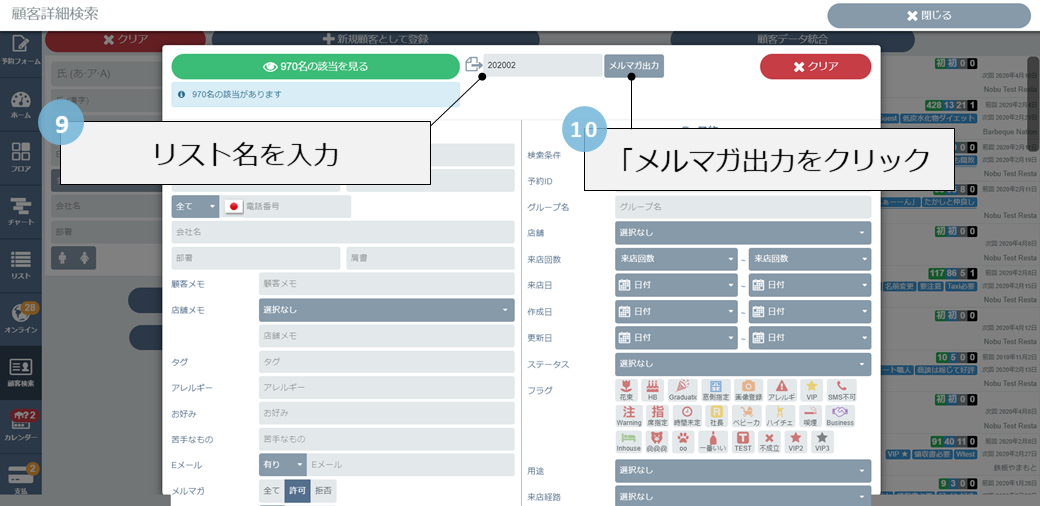The width and height of the screenshot is (1040, 506).
Task: Select the アレルギ warning triangle flag
Action: [782, 389]
